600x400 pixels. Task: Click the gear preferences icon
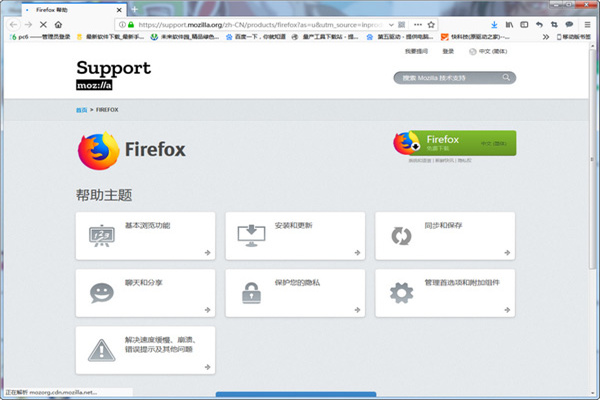[x=401, y=293]
